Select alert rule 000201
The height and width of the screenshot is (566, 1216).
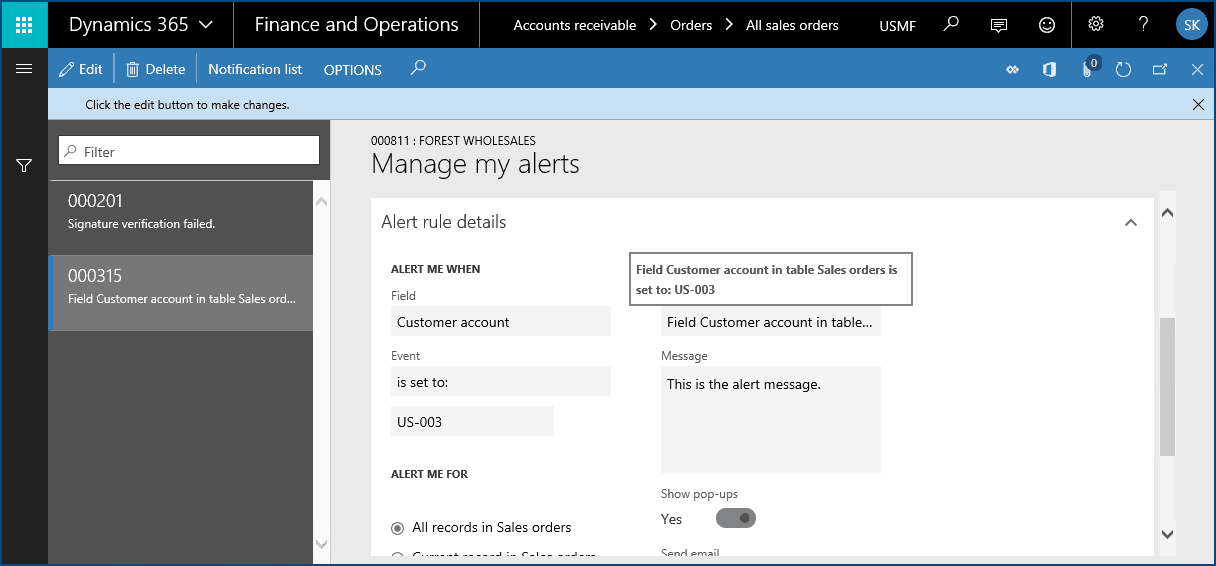(x=181, y=218)
